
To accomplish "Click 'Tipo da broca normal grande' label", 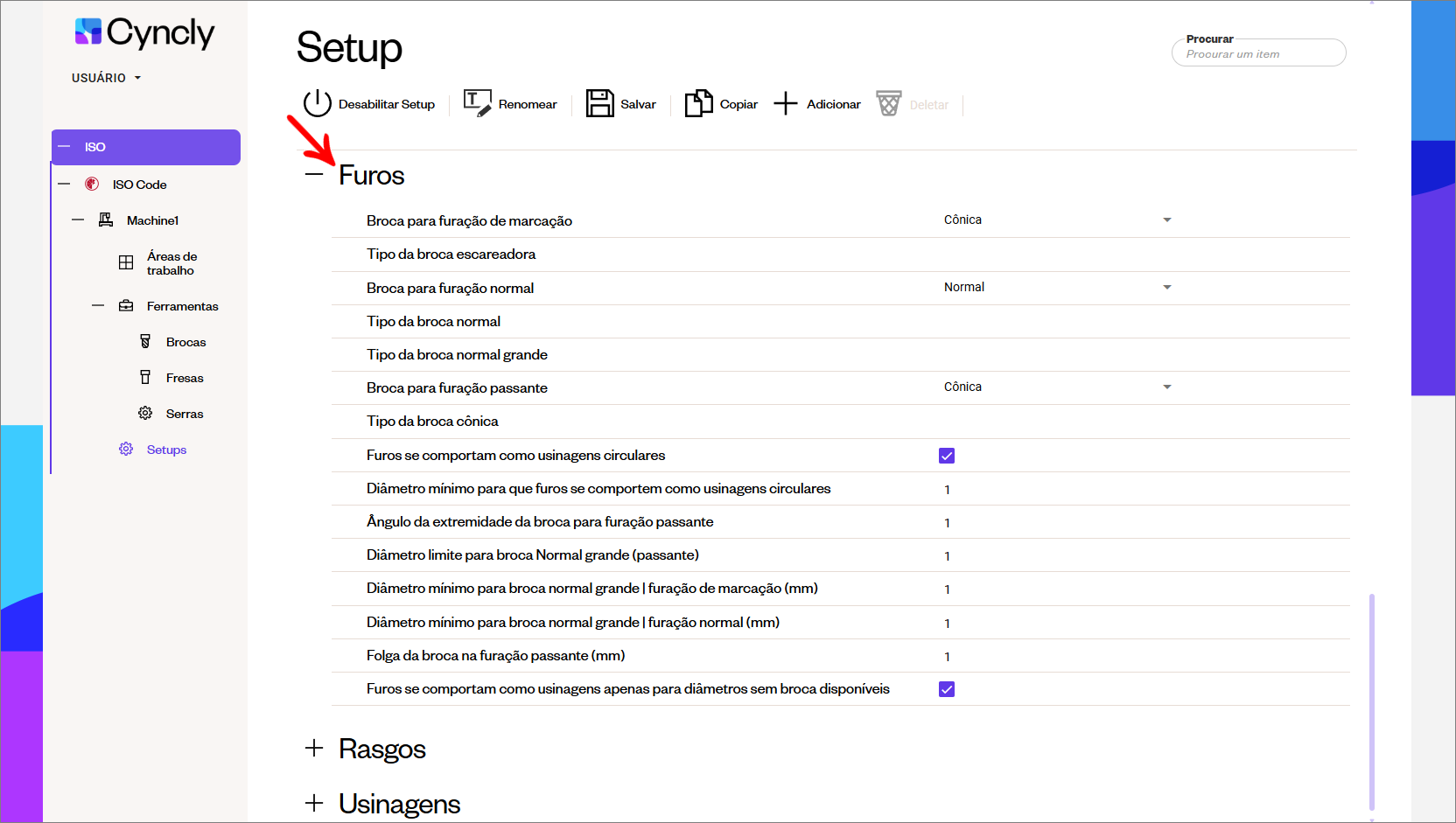I will pyautogui.click(x=457, y=354).
